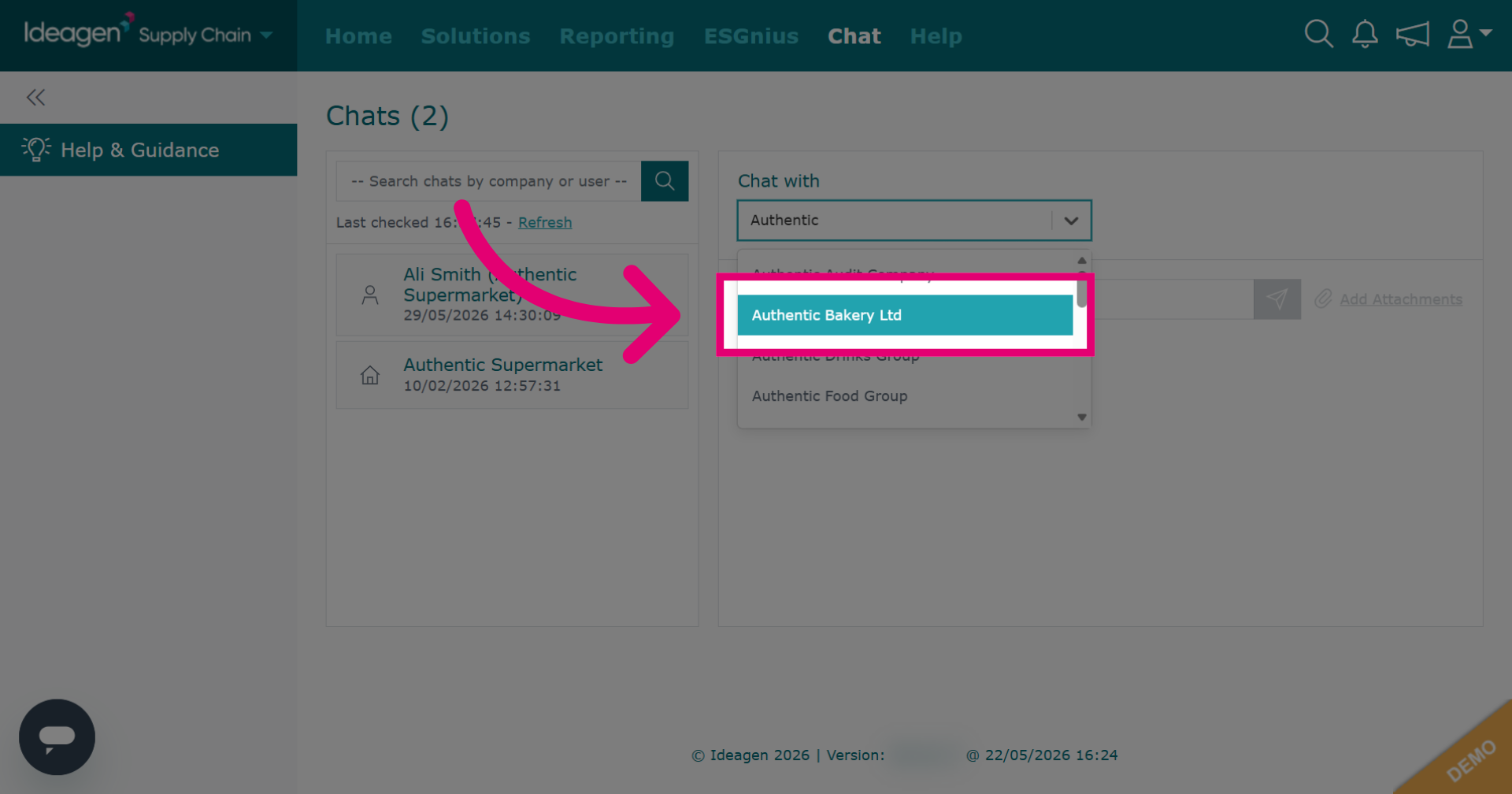Open the notifications bell

coord(1365,35)
